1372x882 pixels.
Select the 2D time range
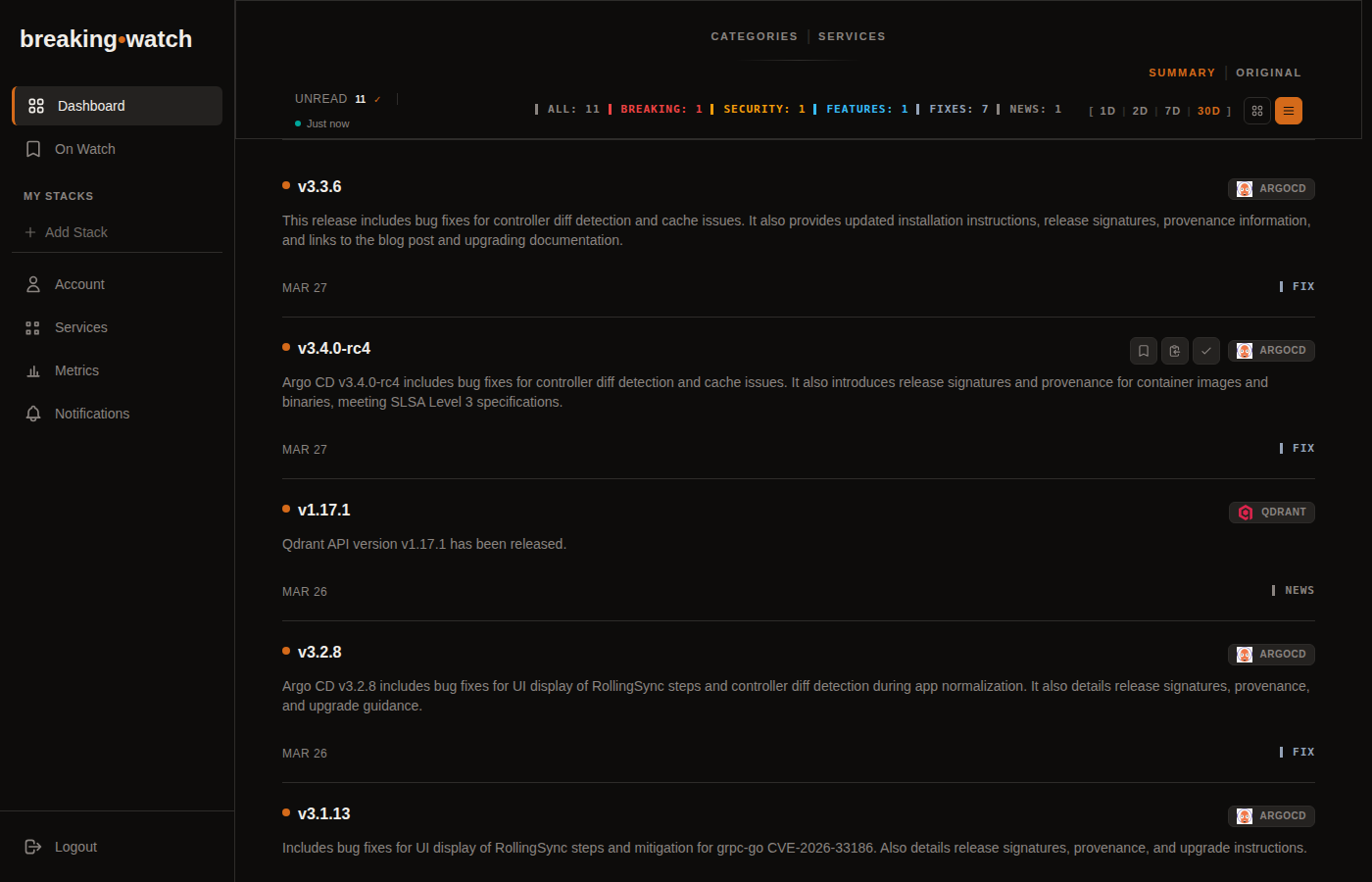point(1140,111)
